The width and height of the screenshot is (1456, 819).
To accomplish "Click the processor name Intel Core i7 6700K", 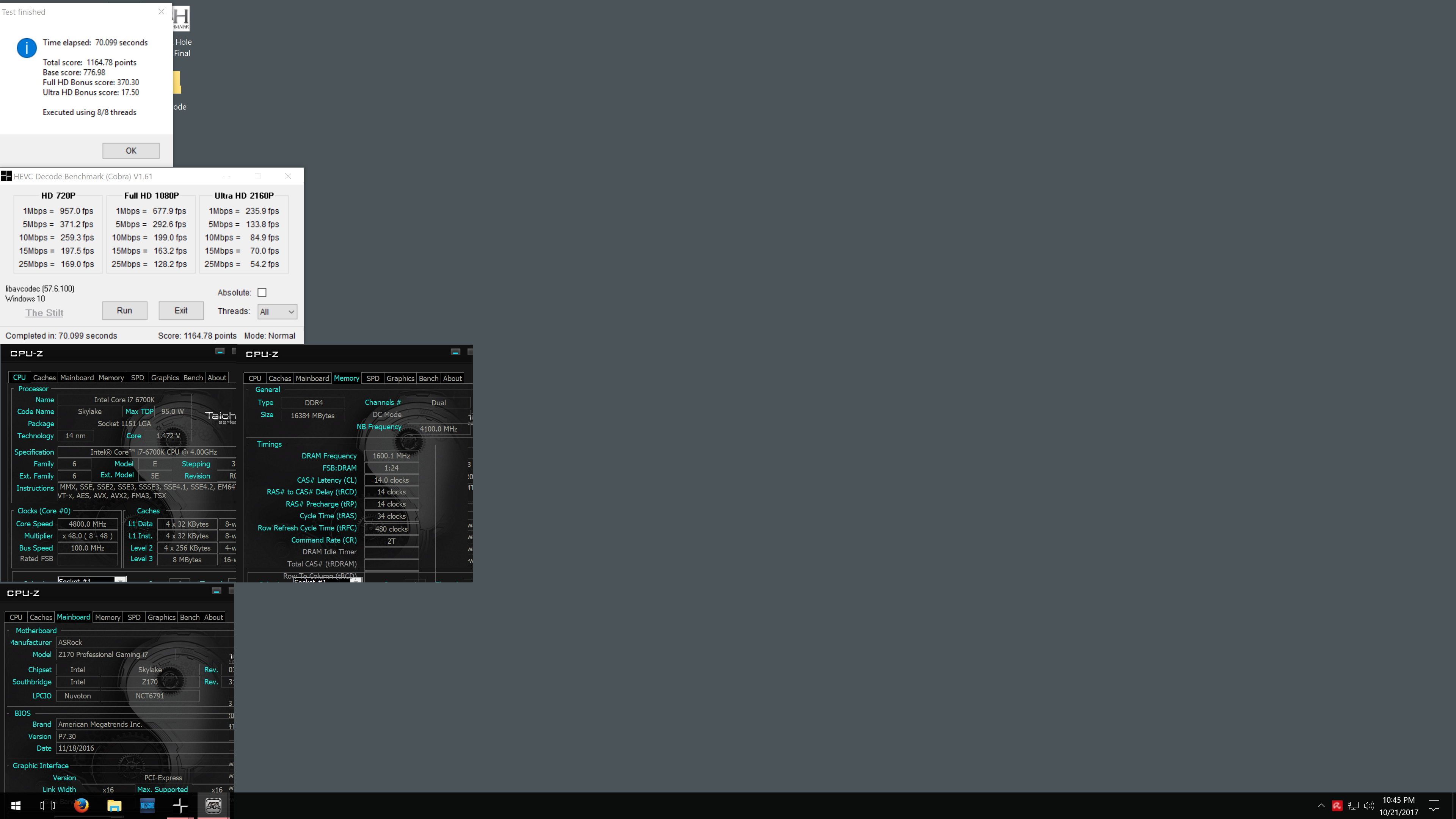I will pyautogui.click(x=124, y=400).
